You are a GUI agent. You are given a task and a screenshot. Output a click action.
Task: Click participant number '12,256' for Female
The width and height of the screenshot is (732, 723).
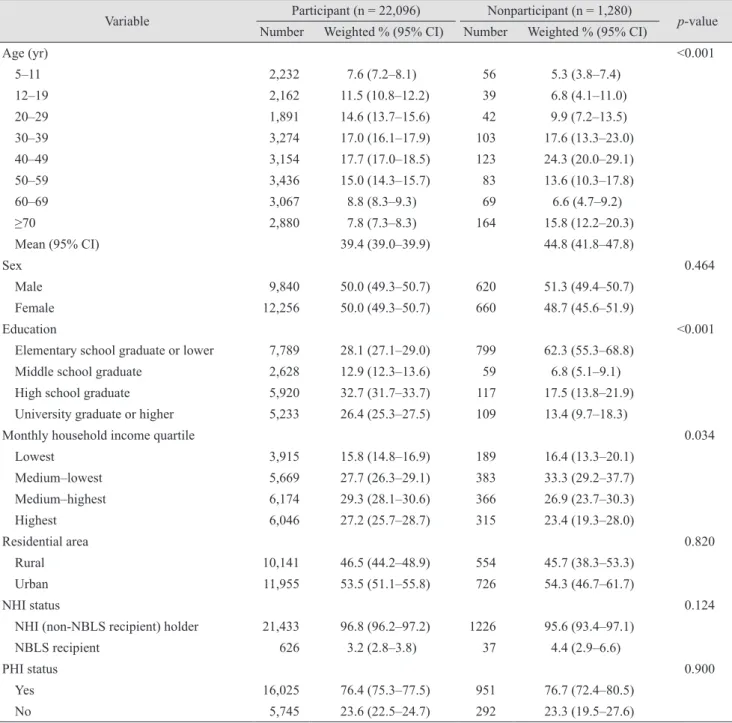pos(281,308)
